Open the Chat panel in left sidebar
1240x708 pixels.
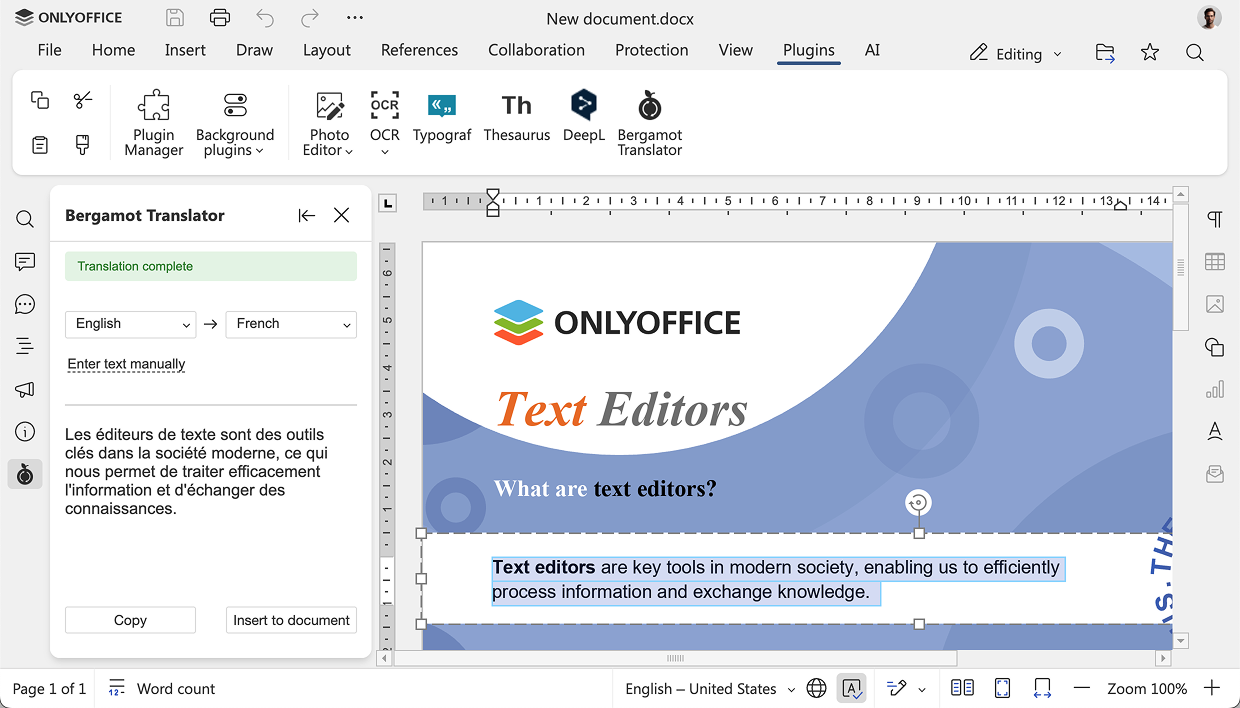point(25,305)
